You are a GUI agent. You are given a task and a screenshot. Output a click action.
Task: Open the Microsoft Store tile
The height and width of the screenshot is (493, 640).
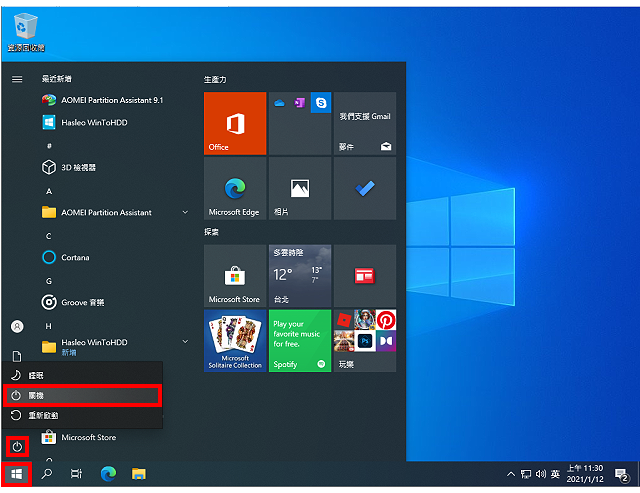tap(235, 276)
